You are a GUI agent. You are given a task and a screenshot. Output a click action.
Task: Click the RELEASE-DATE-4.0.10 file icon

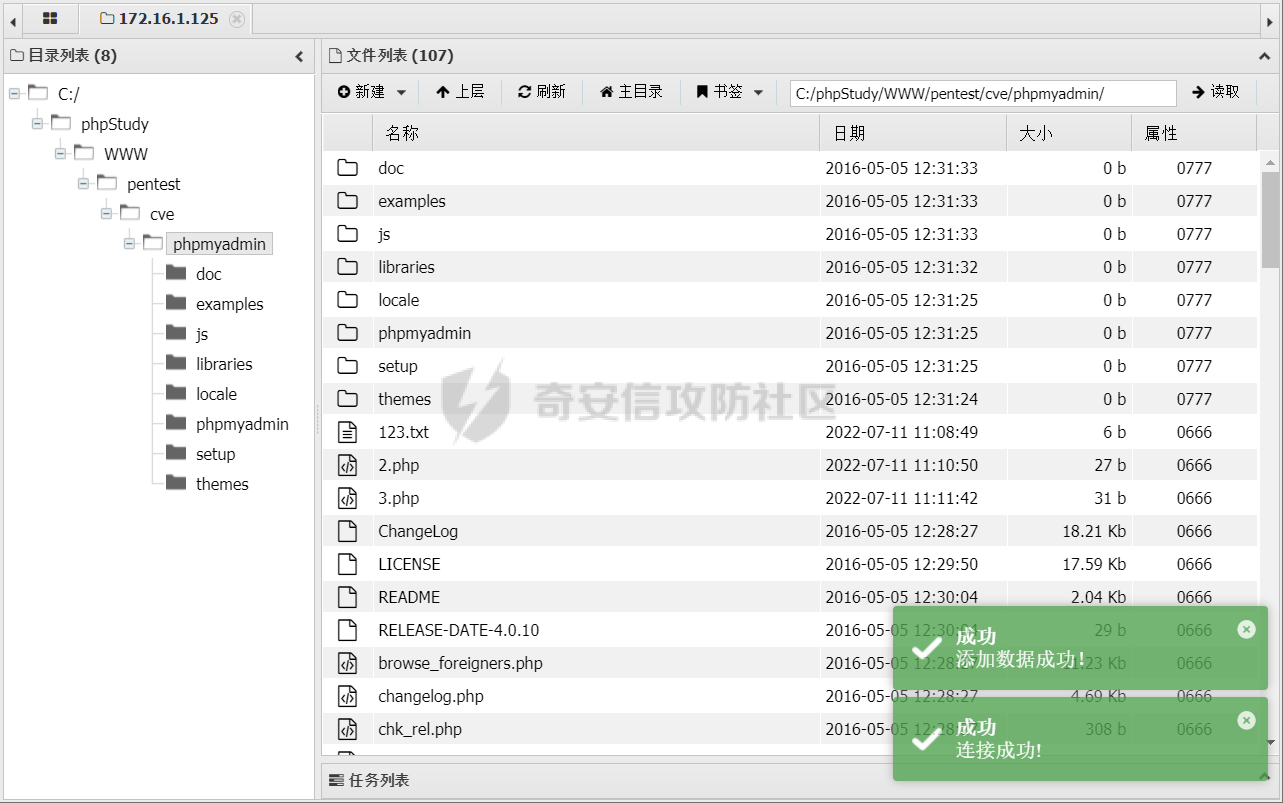point(347,630)
